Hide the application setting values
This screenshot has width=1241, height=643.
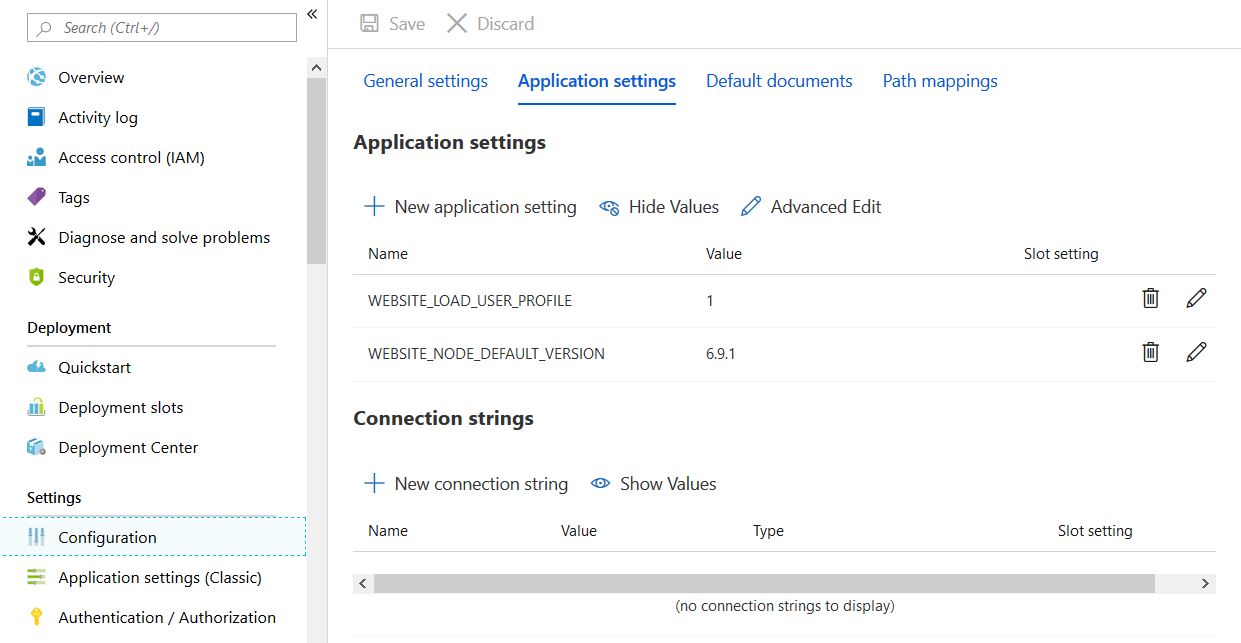click(659, 206)
